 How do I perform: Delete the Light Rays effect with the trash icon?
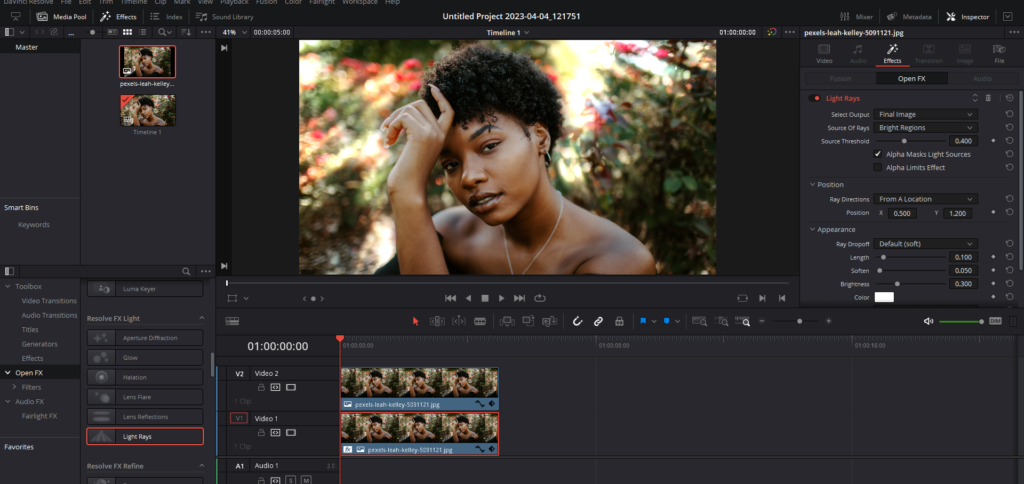coord(988,98)
